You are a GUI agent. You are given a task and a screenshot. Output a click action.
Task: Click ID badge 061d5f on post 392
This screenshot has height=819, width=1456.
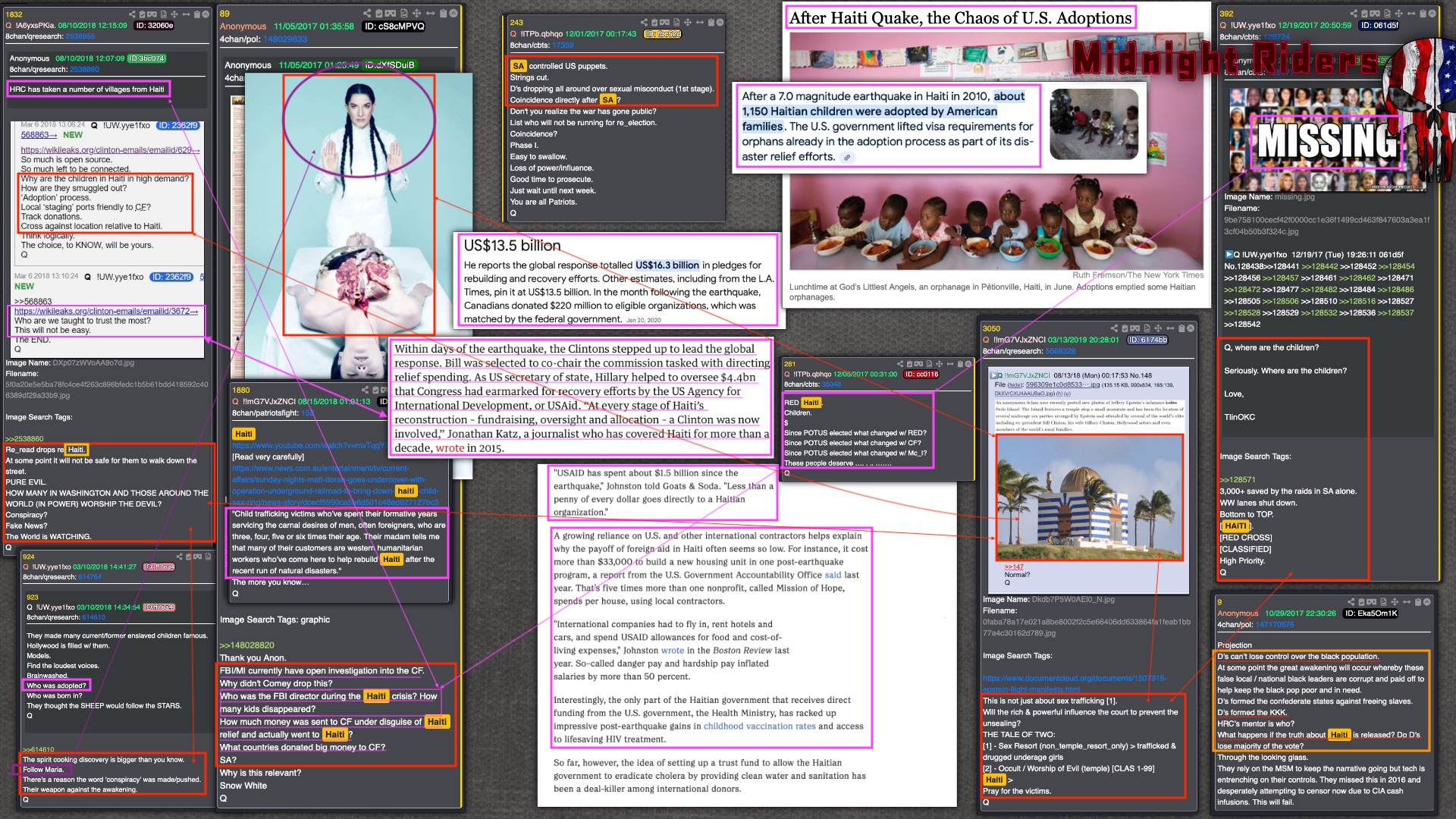tap(1379, 25)
